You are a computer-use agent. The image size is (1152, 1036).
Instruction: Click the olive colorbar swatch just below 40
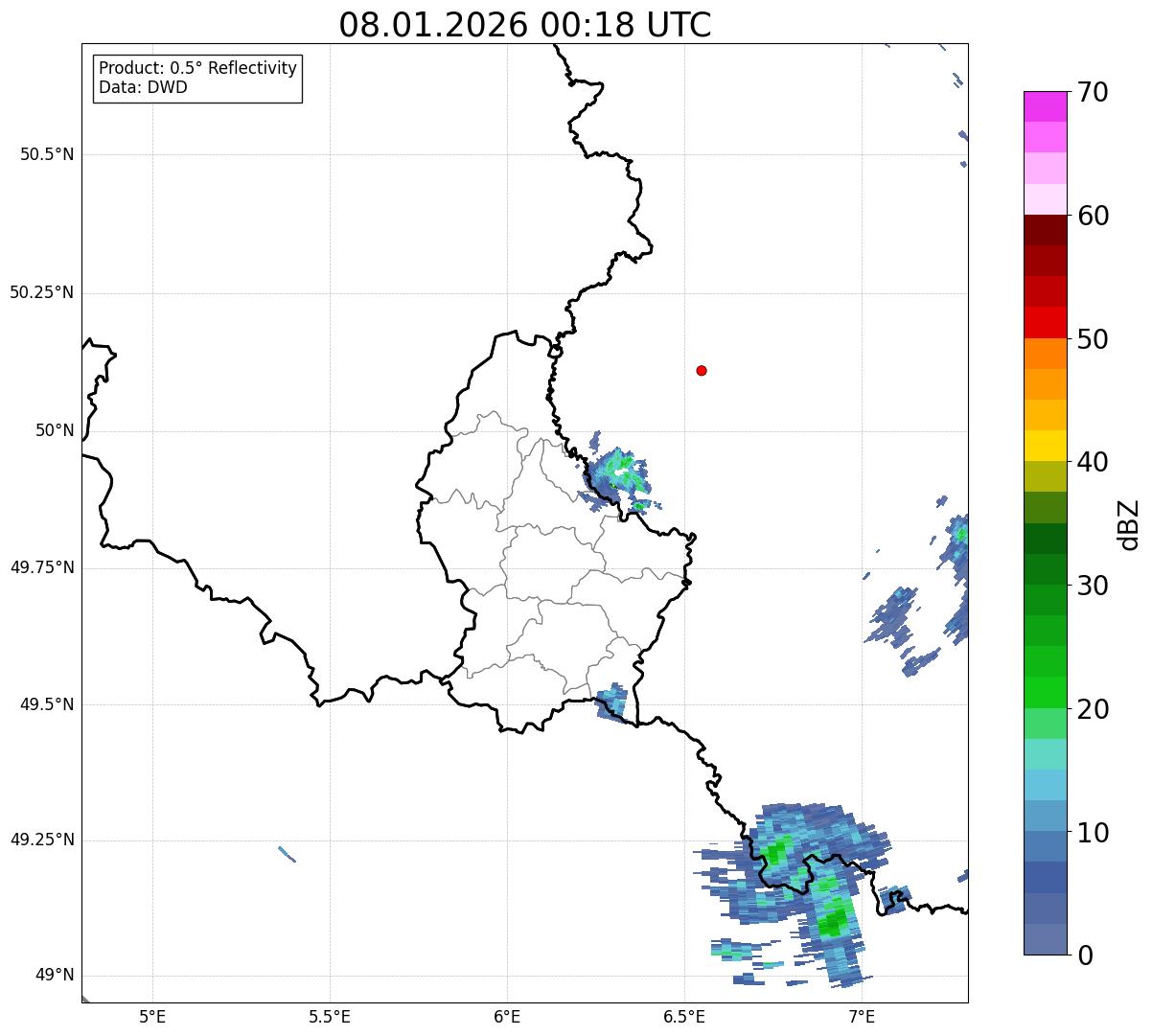[1045, 476]
